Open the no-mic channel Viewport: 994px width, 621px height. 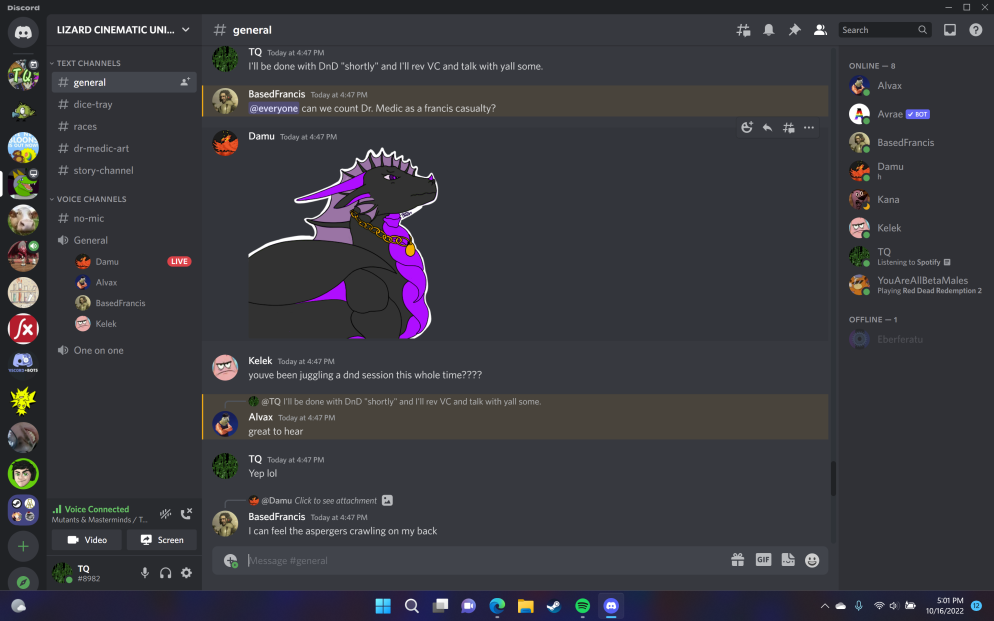tap(124, 218)
